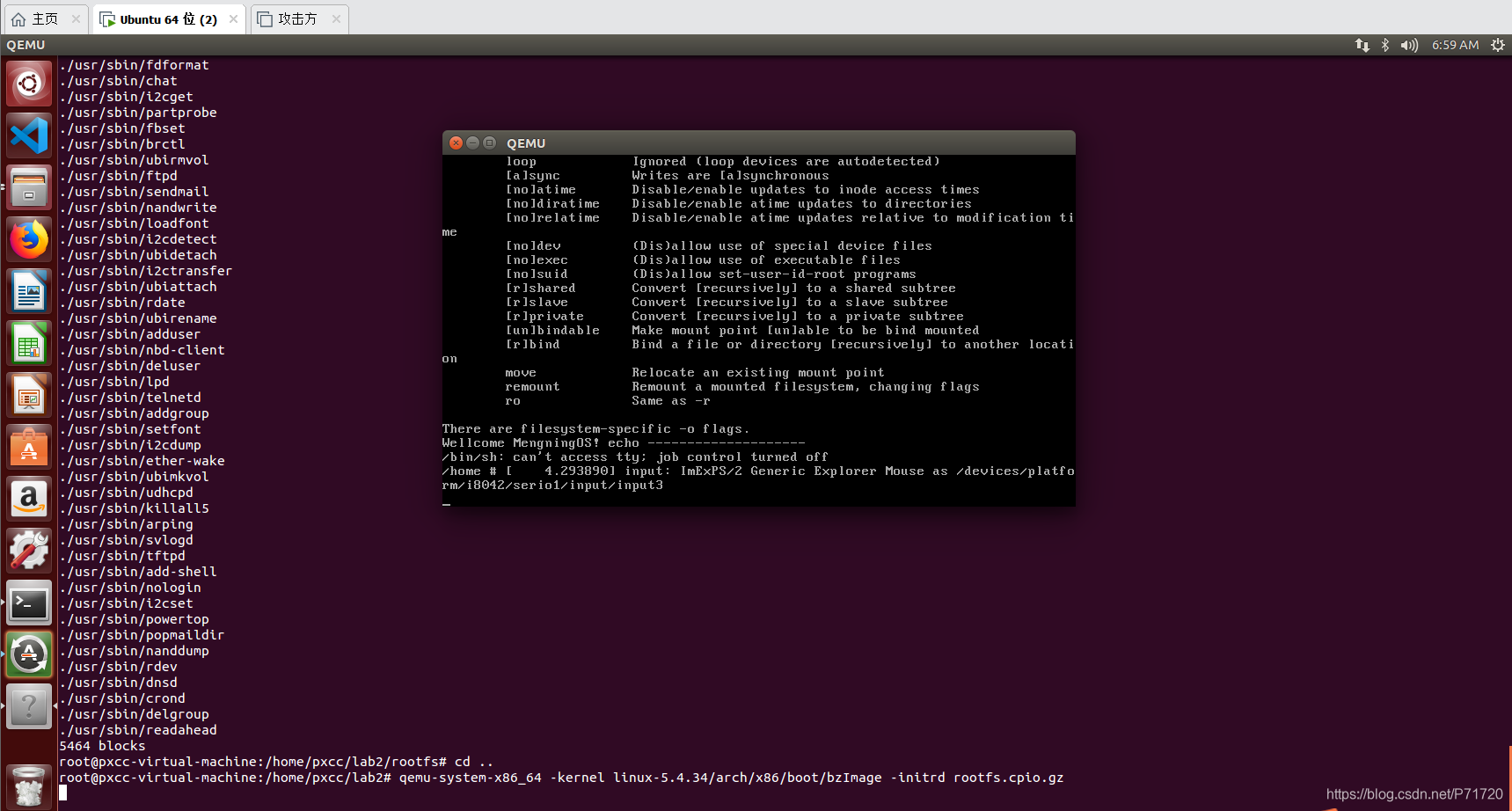Open LibreOffice Impress from dock
This screenshot has width=1512, height=811.
(29, 396)
